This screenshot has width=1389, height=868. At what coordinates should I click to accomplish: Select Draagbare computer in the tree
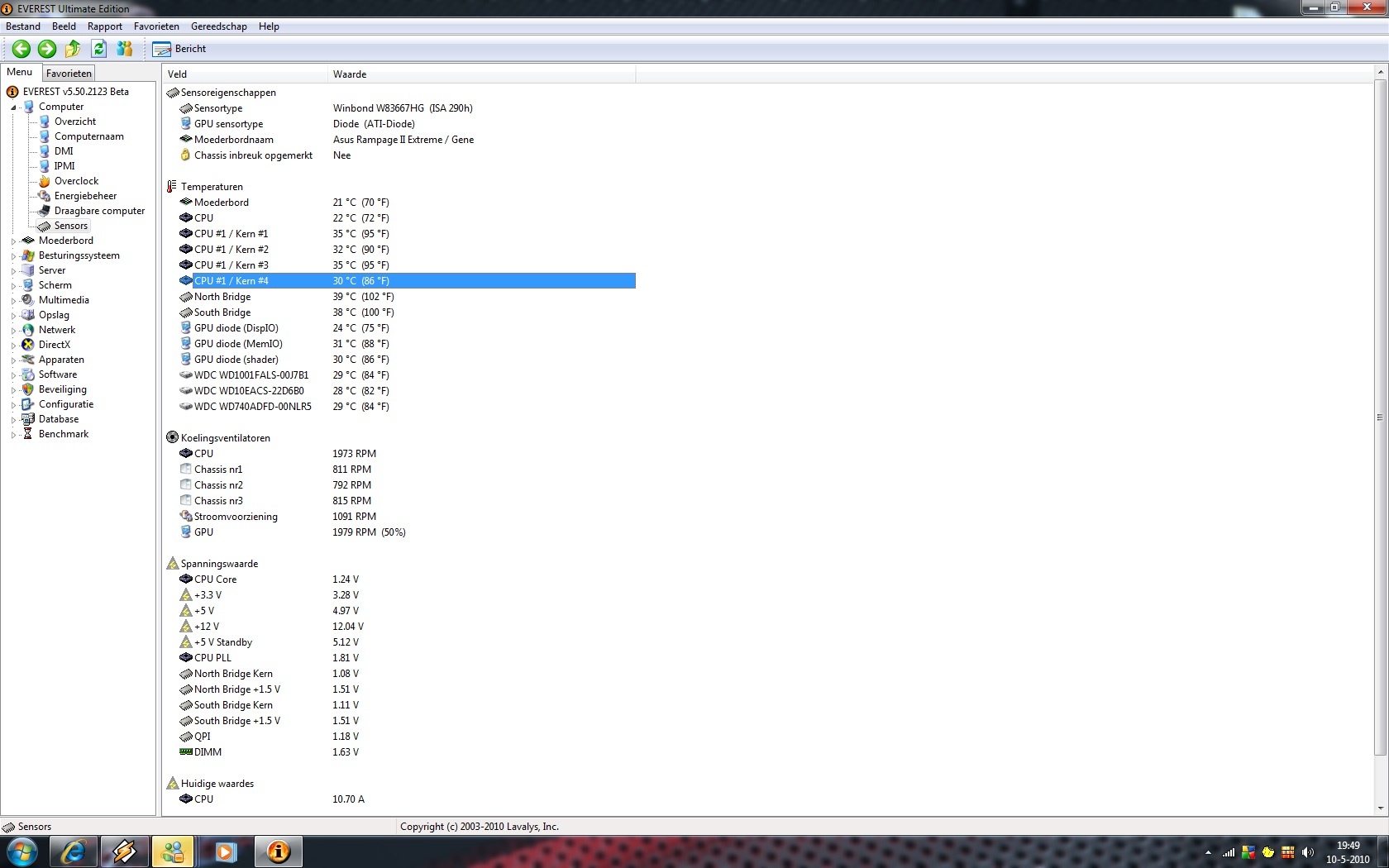(x=99, y=211)
